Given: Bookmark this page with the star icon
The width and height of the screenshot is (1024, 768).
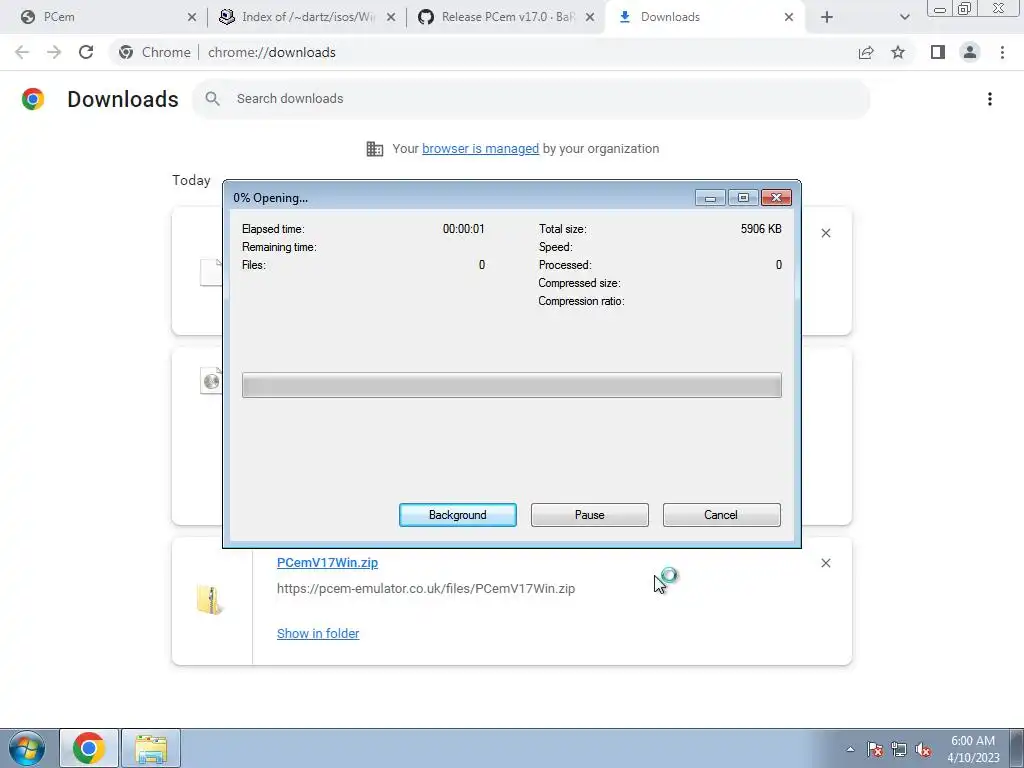Looking at the screenshot, I should [898, 52].
